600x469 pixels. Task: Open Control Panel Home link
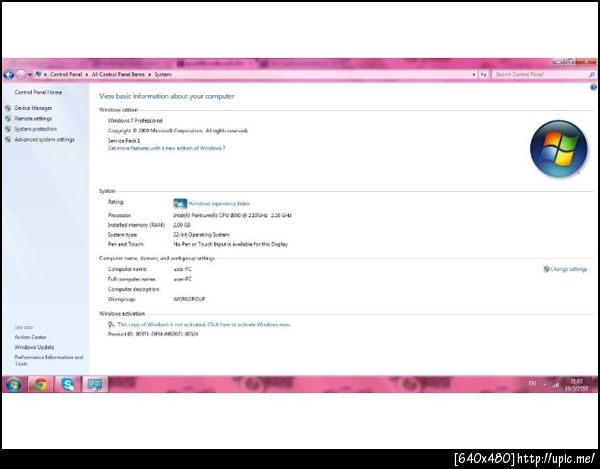pyautogui.click(x=38, y=92)
